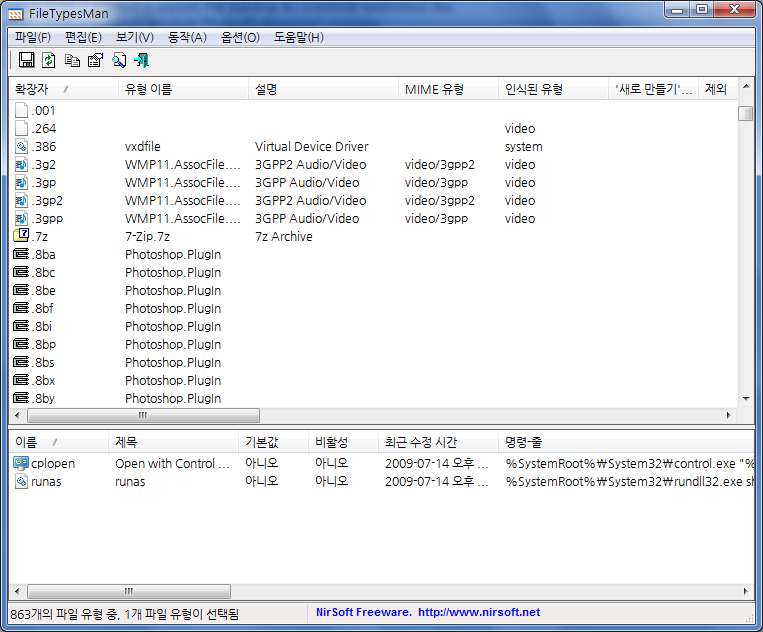Open the 보기(V) menu
763x632 pixels.
(x=135, y=37)
